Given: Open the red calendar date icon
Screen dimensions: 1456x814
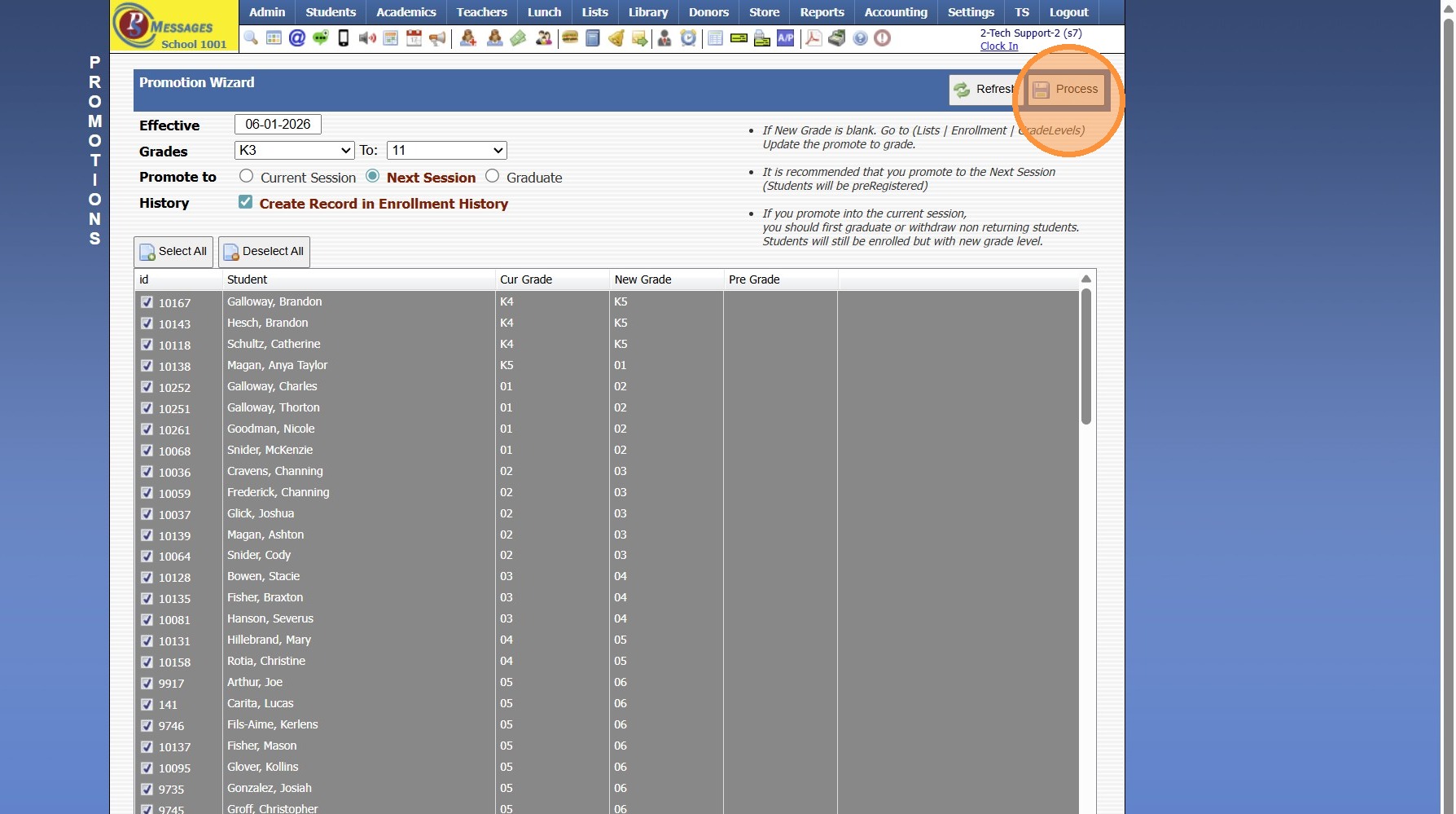Looking at the screenshot, I should click(414, 38).
